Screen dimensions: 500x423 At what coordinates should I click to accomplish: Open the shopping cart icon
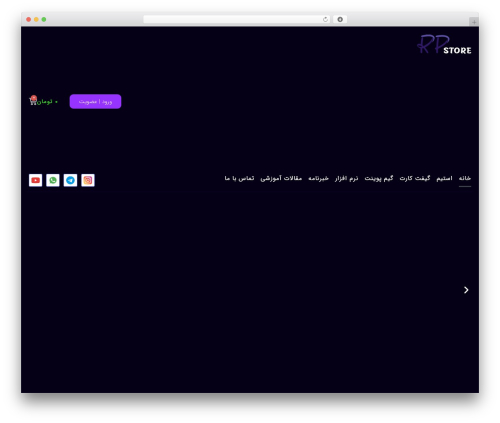pyautogui.click(x=33, y=100)
